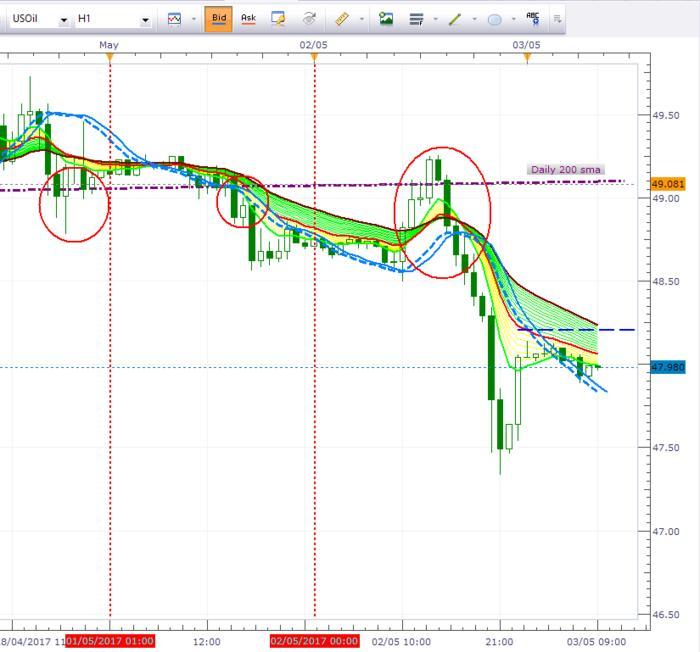
Task: Click the 21:00 time axis label
Action: tap(499, 642)
